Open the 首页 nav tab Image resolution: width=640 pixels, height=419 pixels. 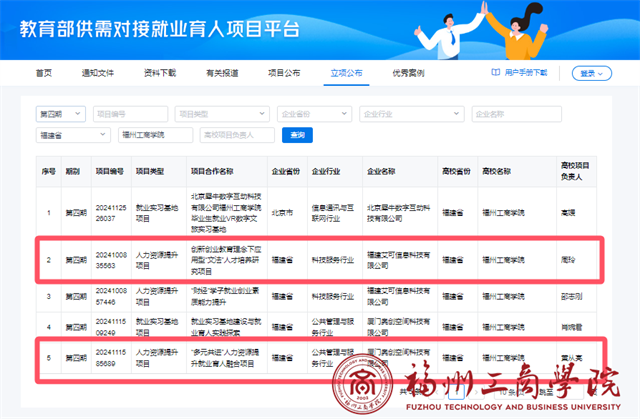pos(44,73)
